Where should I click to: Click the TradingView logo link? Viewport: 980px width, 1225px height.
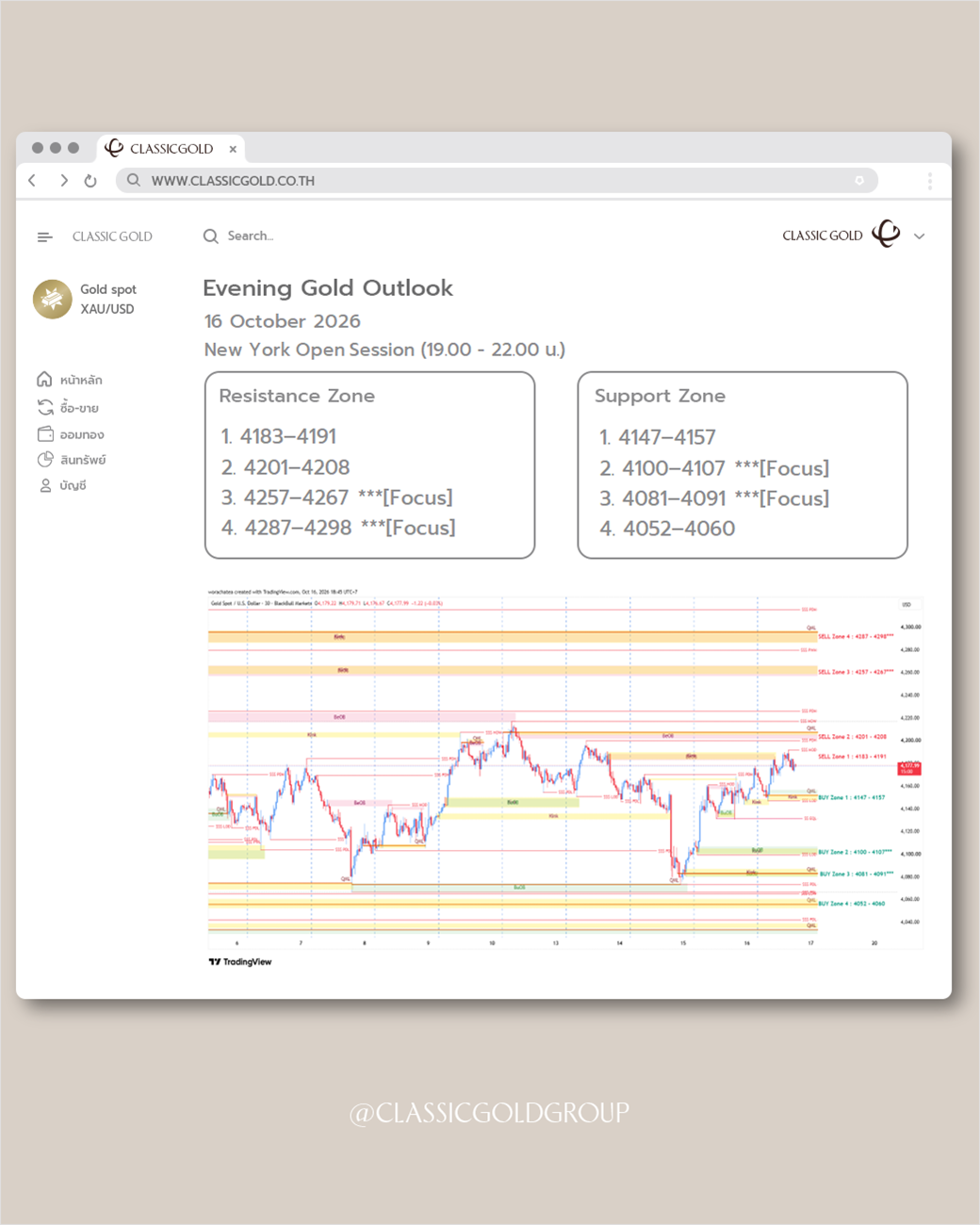240,962
